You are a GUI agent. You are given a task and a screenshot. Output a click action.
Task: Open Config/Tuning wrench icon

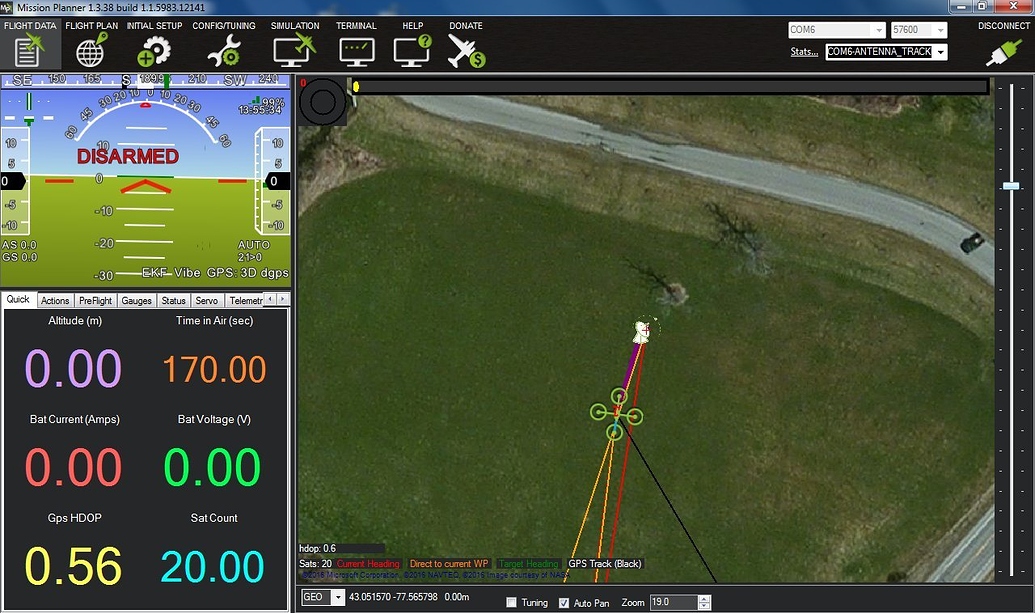point(221,48)
